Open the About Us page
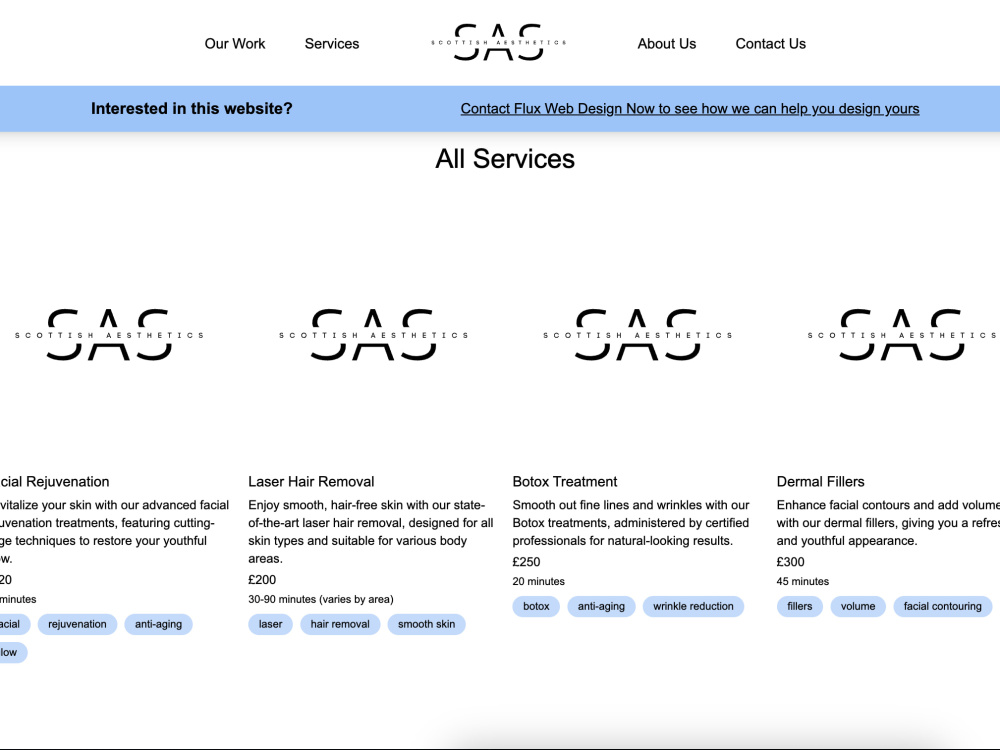 [x=666, y=44]
